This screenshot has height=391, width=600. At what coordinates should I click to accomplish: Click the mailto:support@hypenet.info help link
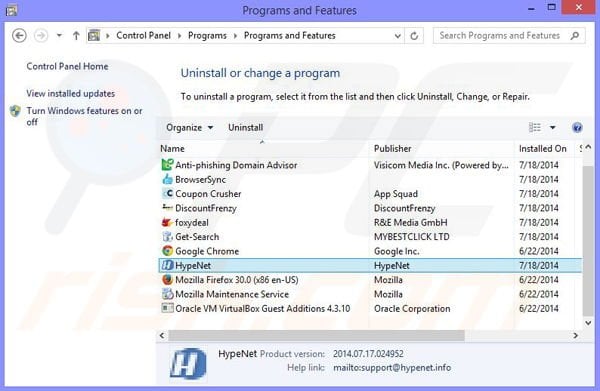click(x=392, y=368)
